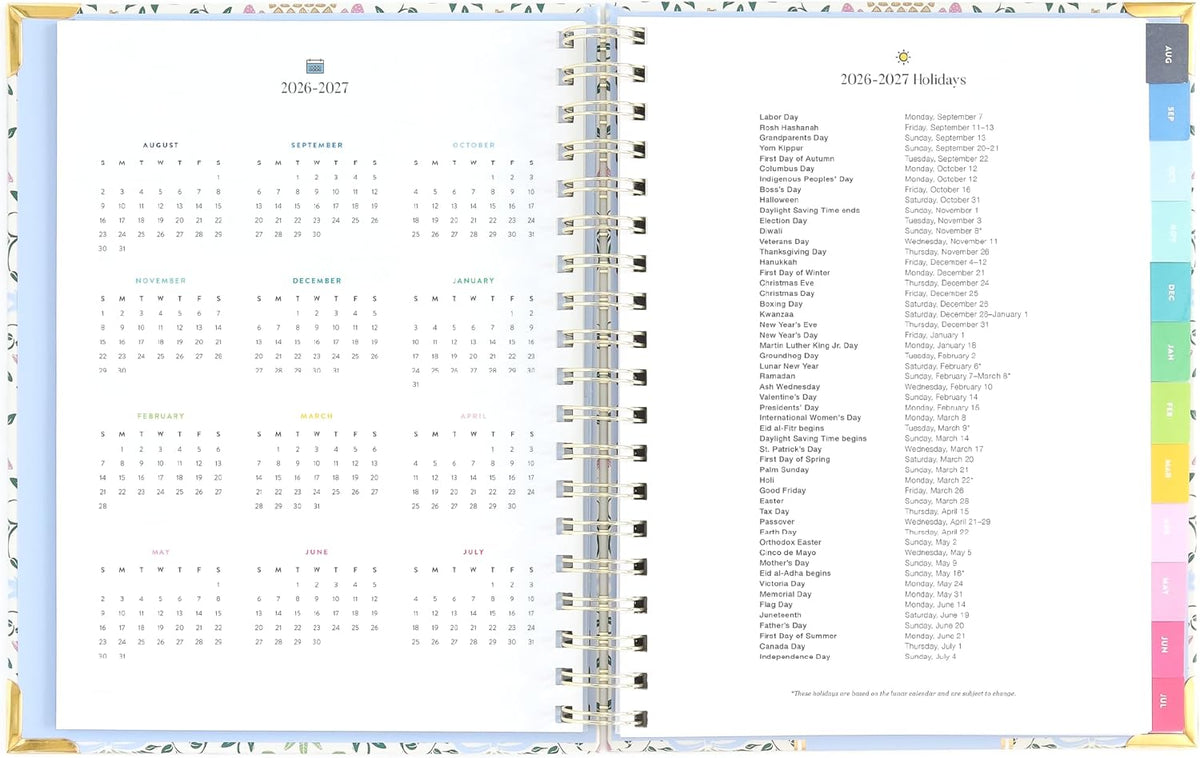This screenshot has width=1200, height=758.
Task: Click the calendar icon above the 2026-2027 heading
Action: click(x=315, y=66)
